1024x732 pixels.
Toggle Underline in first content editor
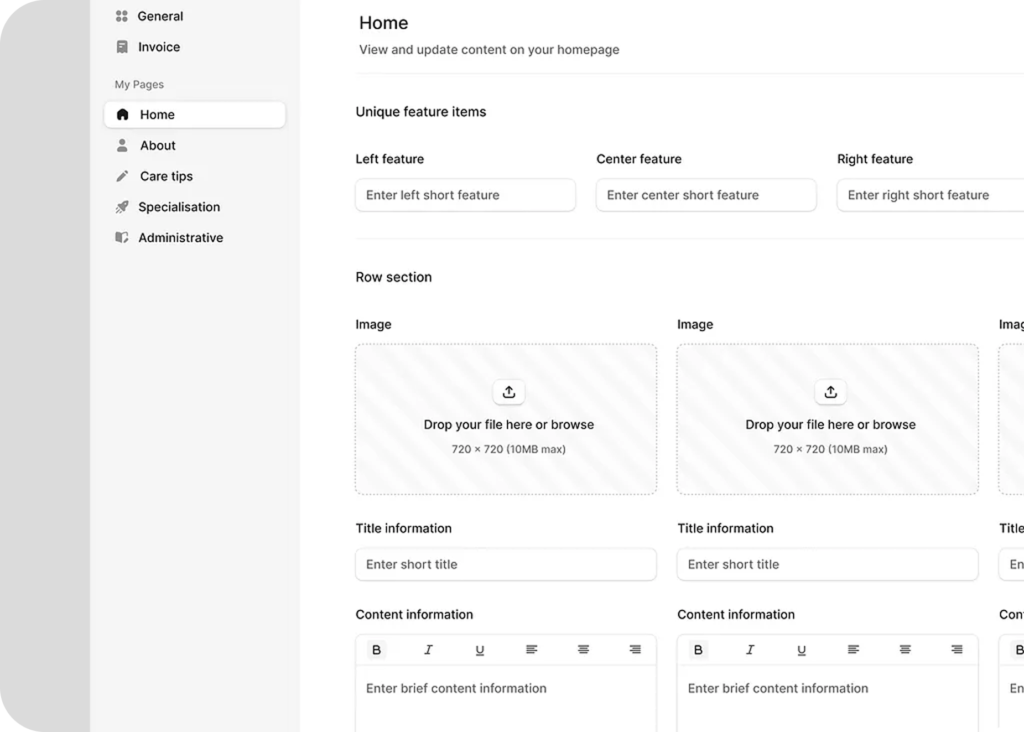click(x=480, y=650)
